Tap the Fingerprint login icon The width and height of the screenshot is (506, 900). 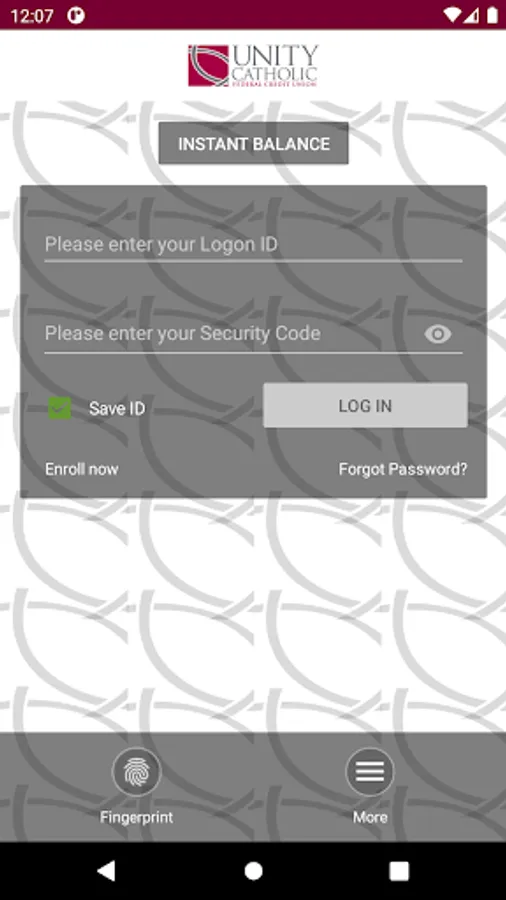tap(137, 772)
